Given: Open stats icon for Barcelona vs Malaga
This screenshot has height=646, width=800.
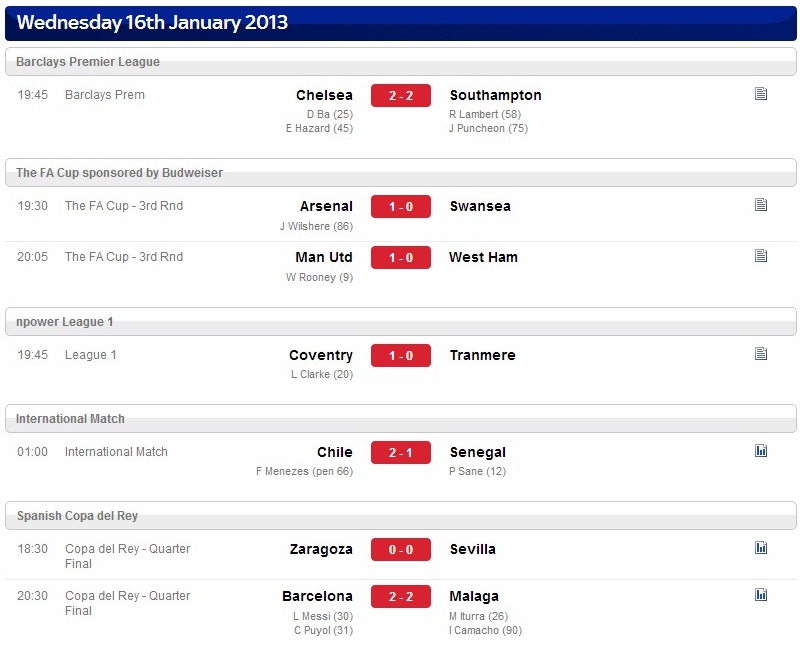Looking at the screenshot, I should point(761,594).
